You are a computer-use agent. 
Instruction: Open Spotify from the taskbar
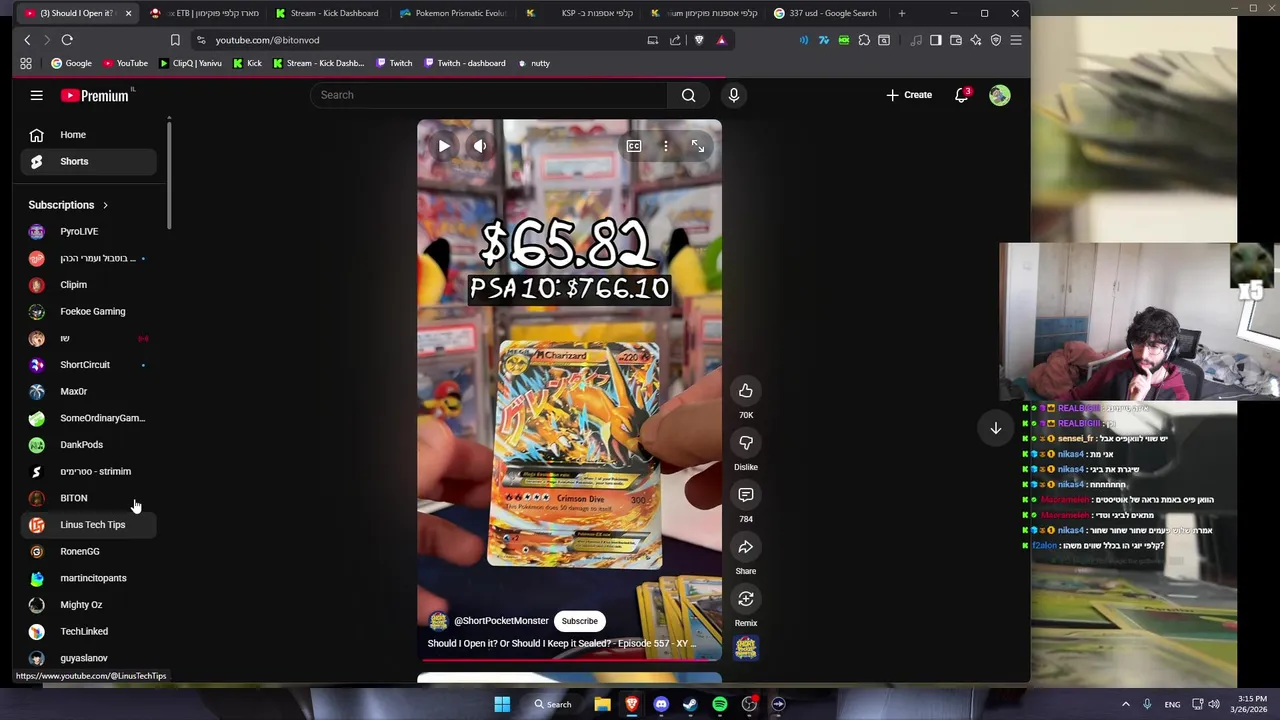tap(720, 704)
